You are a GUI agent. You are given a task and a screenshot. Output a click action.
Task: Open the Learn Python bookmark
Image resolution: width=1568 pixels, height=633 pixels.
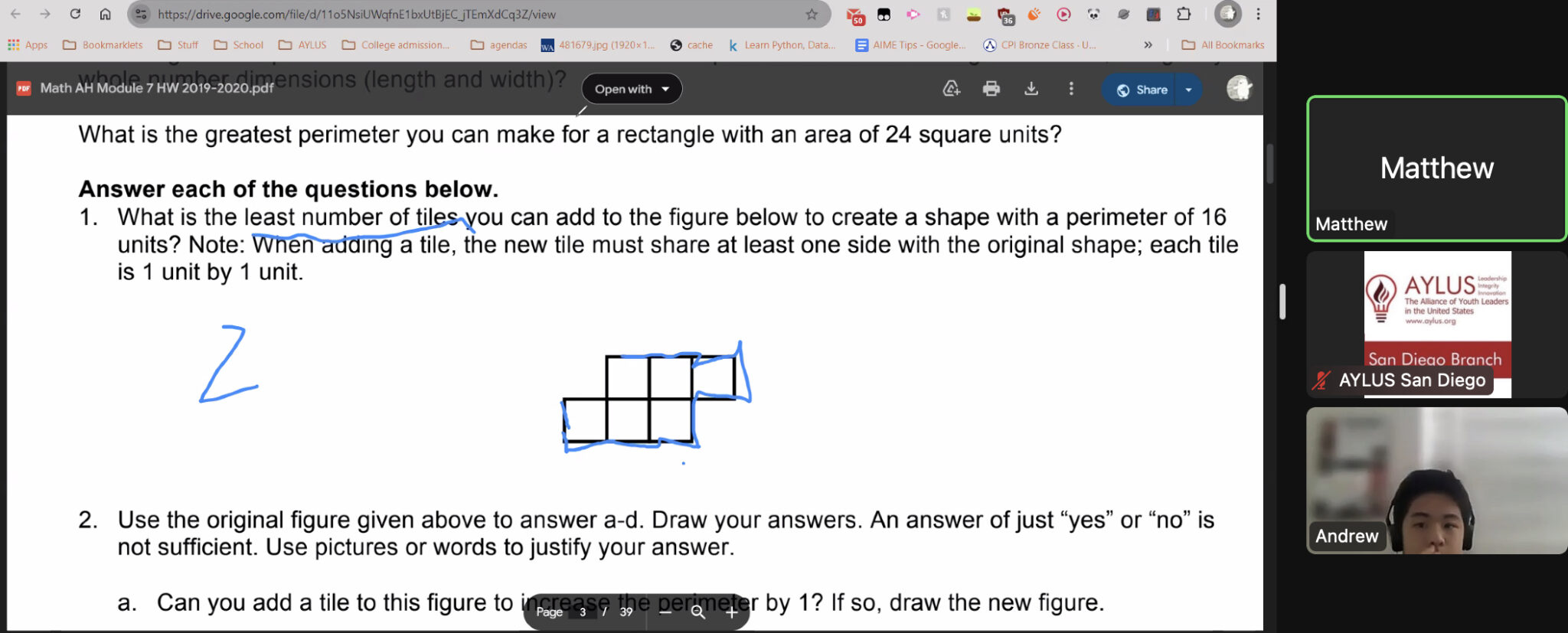[782, 45]
